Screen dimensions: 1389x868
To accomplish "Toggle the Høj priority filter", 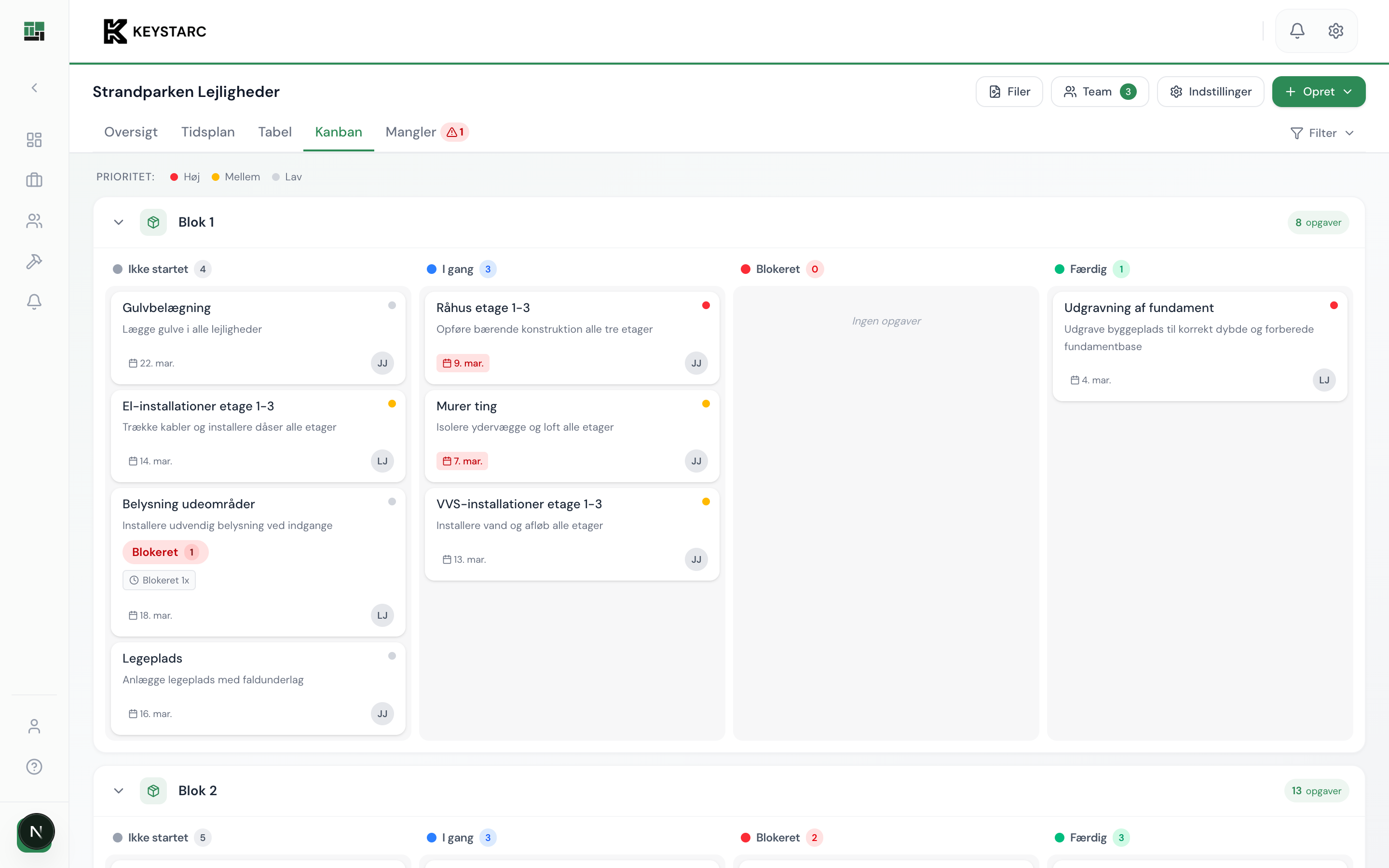I will pos(184,176).
